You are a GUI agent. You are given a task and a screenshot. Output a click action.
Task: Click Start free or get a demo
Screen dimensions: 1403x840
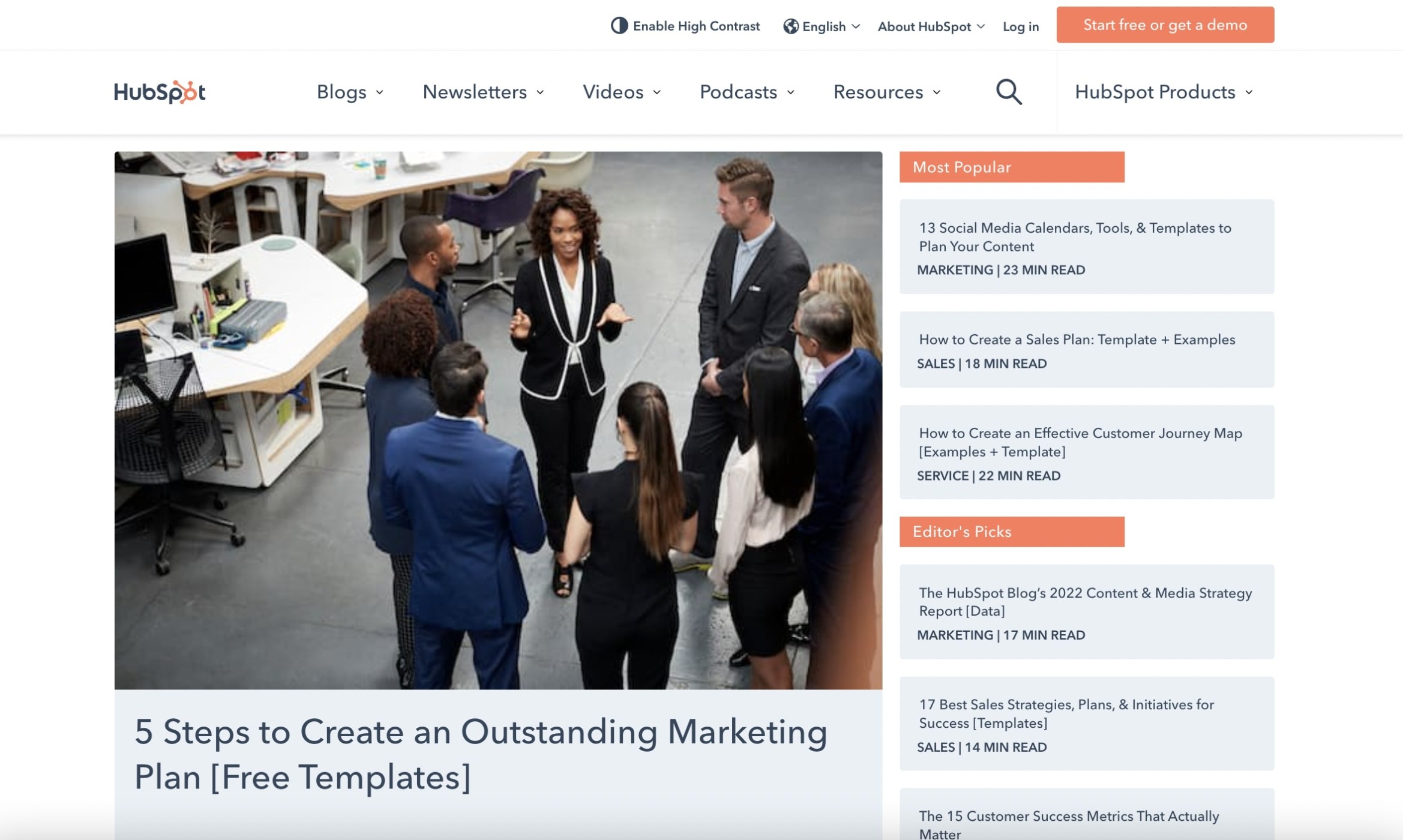(x=1165, y=25)
